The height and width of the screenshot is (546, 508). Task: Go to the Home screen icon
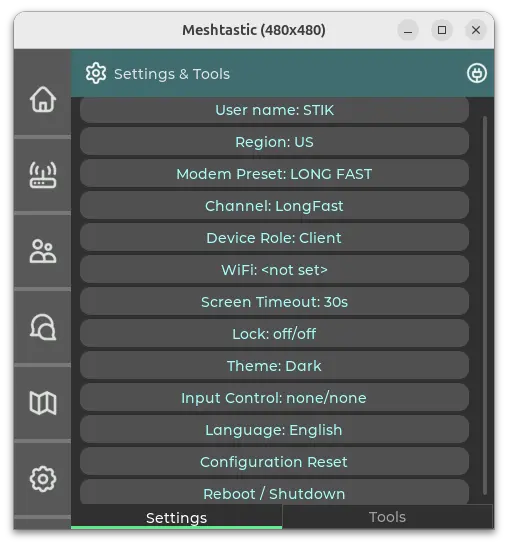point(42,99)
